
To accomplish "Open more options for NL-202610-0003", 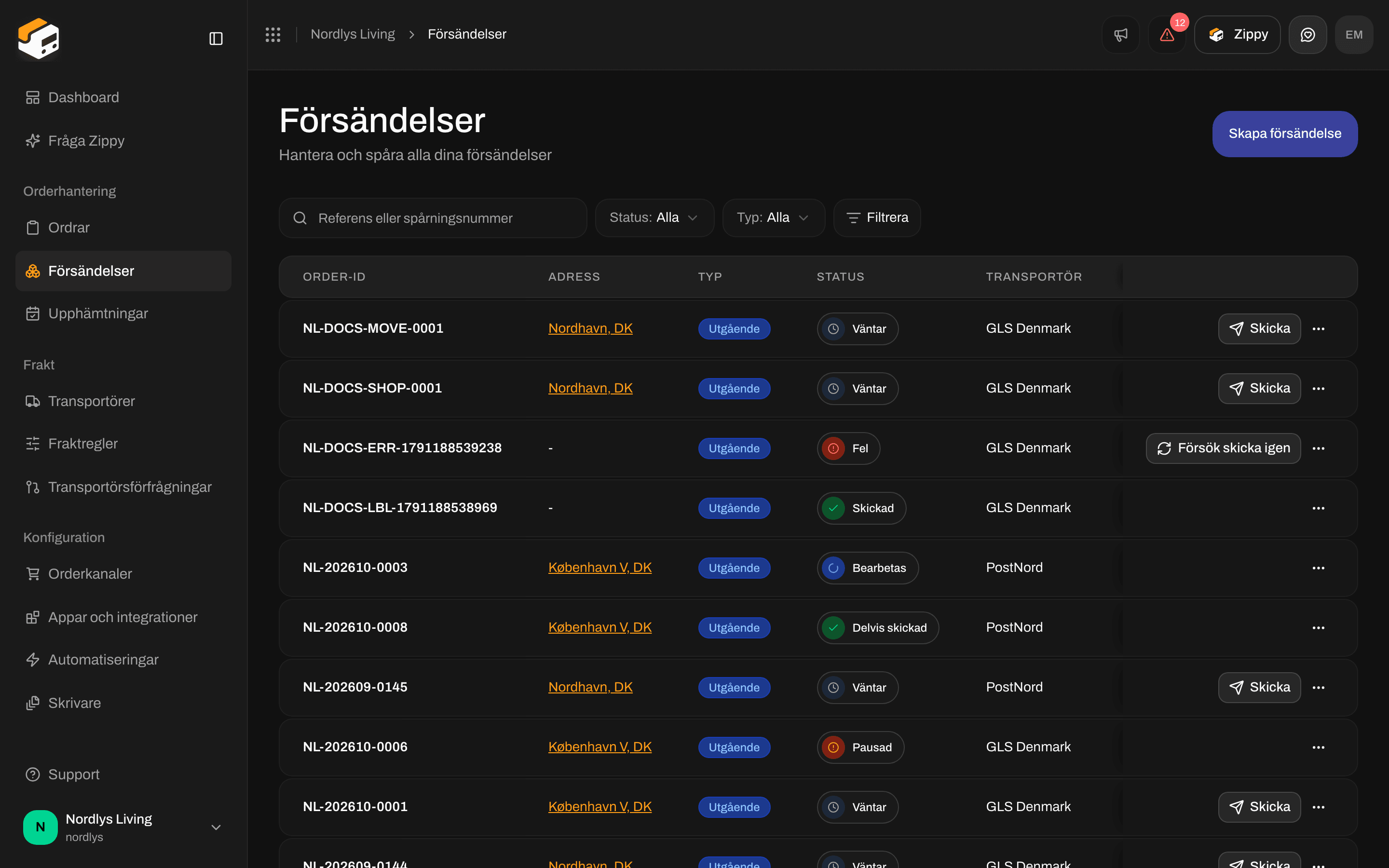I will pos(1319,568).
